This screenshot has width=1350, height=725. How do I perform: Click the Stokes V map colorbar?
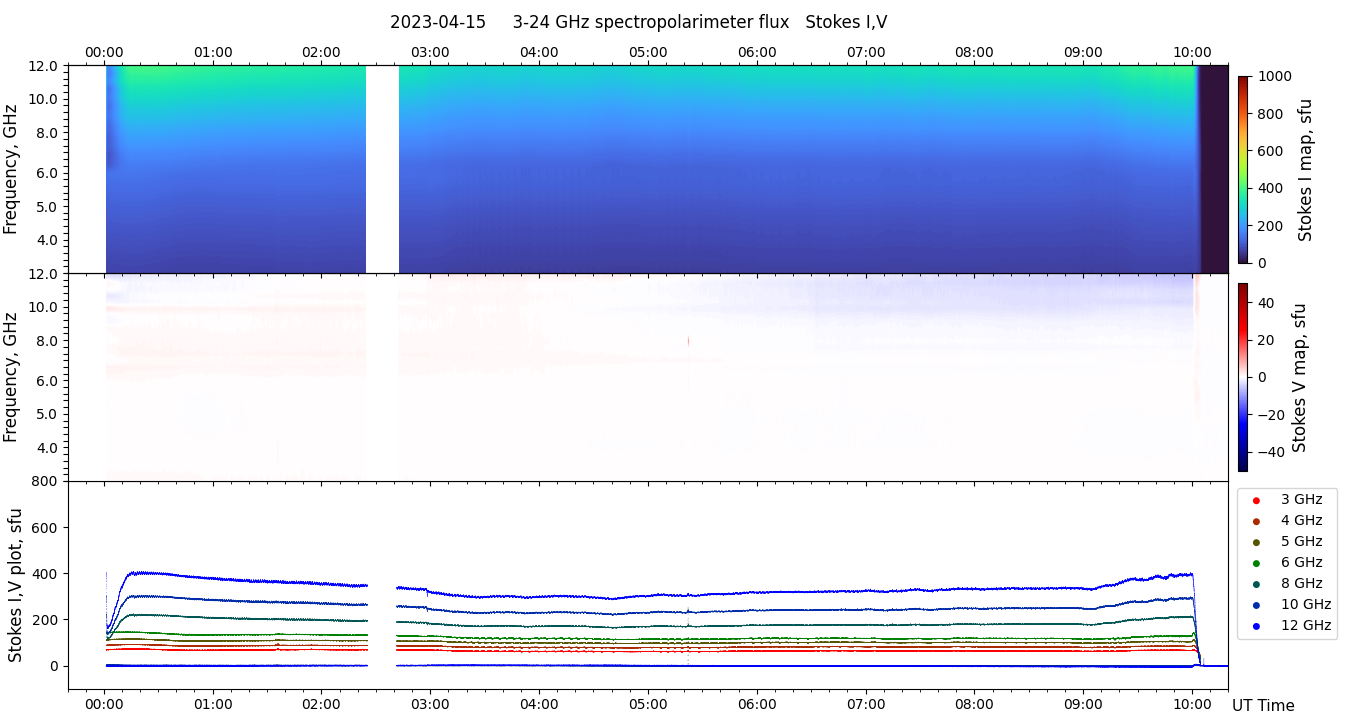(1243, 377)
